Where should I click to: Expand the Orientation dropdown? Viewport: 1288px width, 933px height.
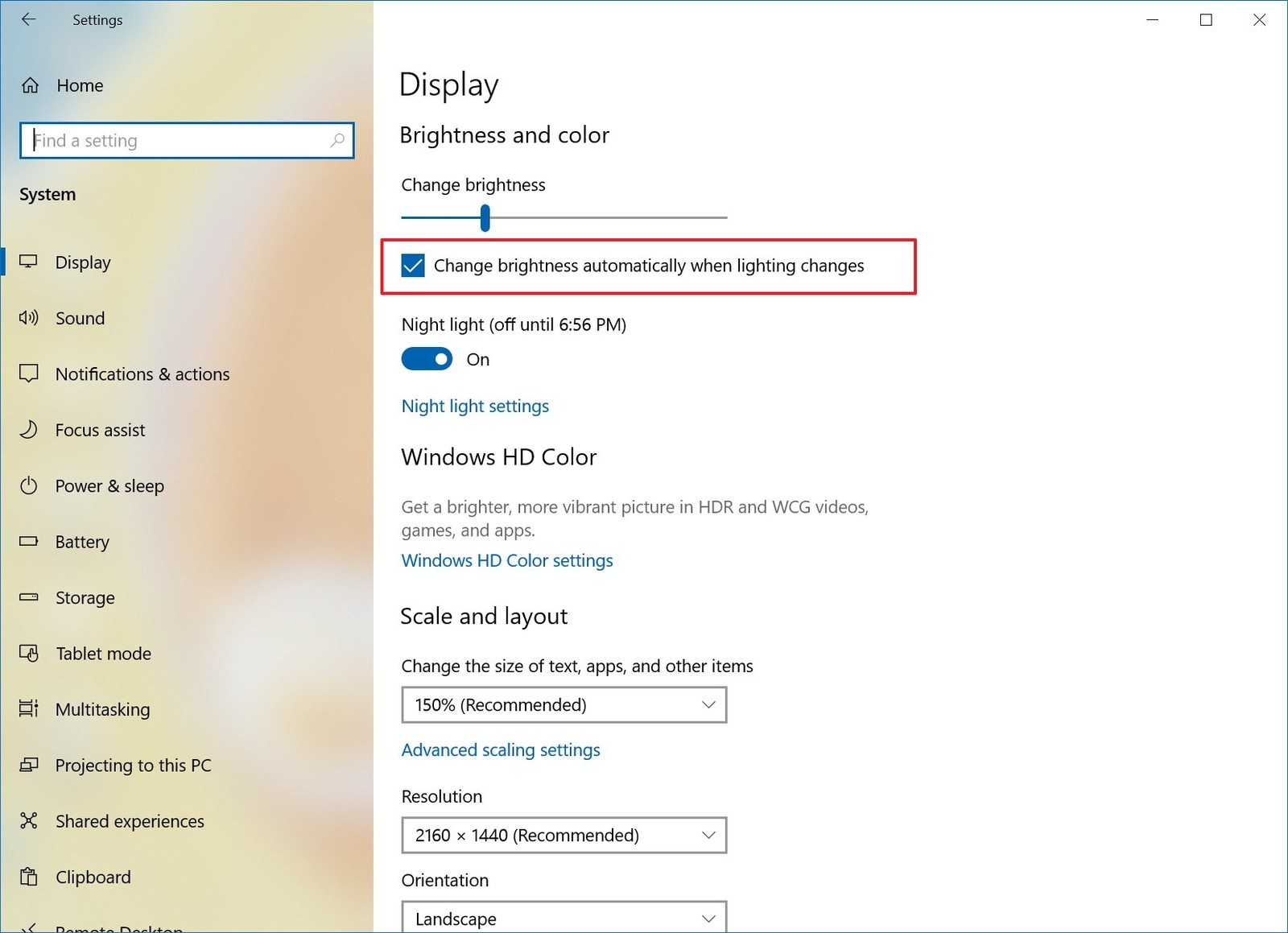563,918
